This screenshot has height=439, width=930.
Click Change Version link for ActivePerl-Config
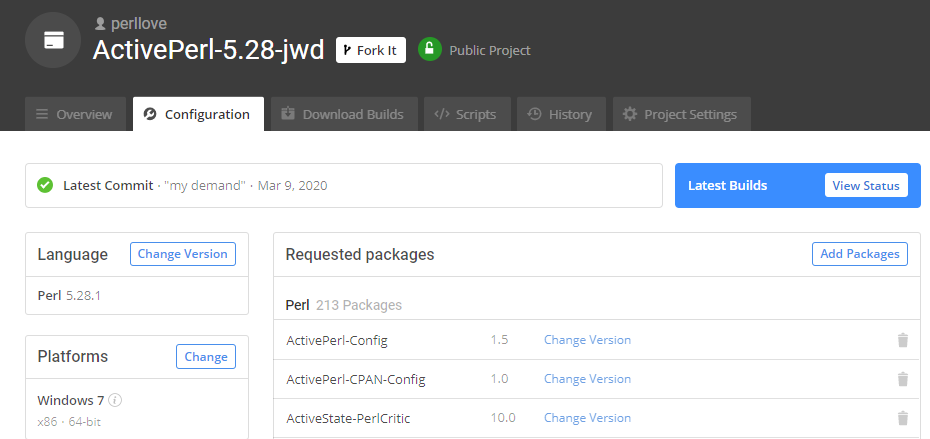[587, 340]
